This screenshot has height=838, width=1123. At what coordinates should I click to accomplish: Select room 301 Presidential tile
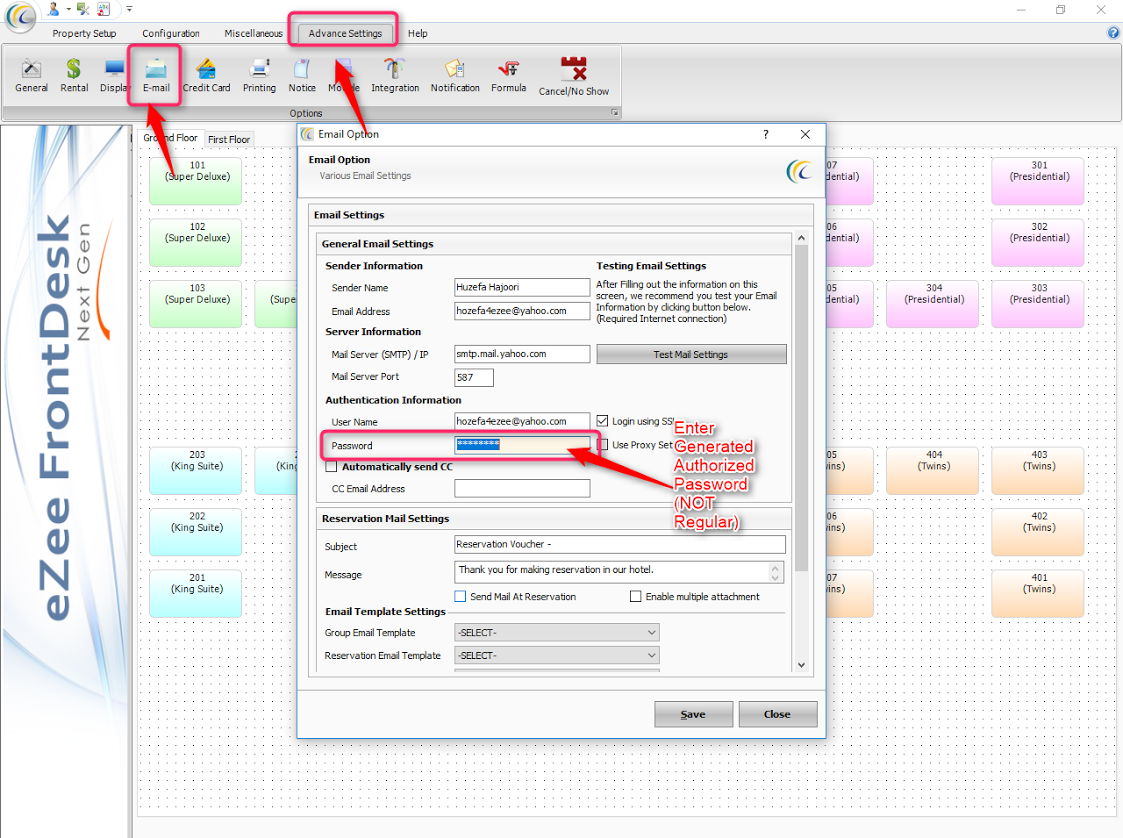1038,181
